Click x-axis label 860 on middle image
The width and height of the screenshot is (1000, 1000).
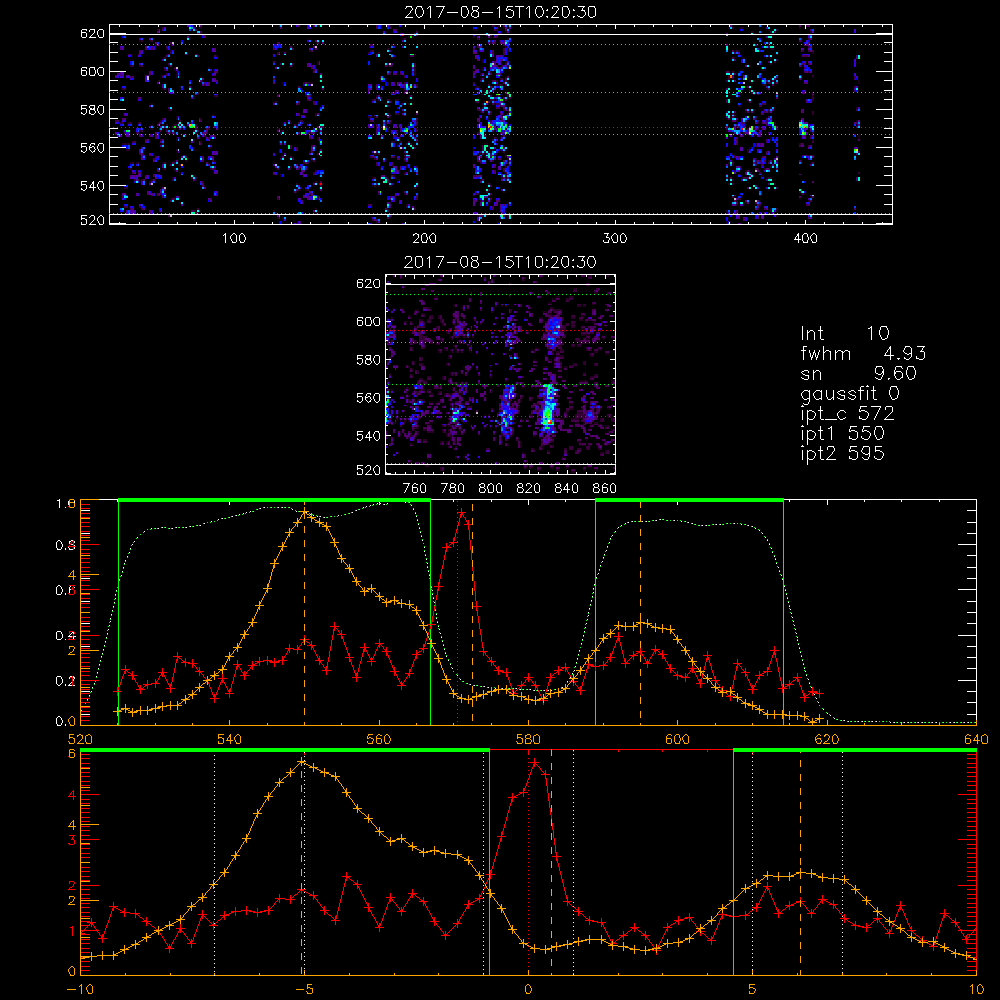(605, 489)
